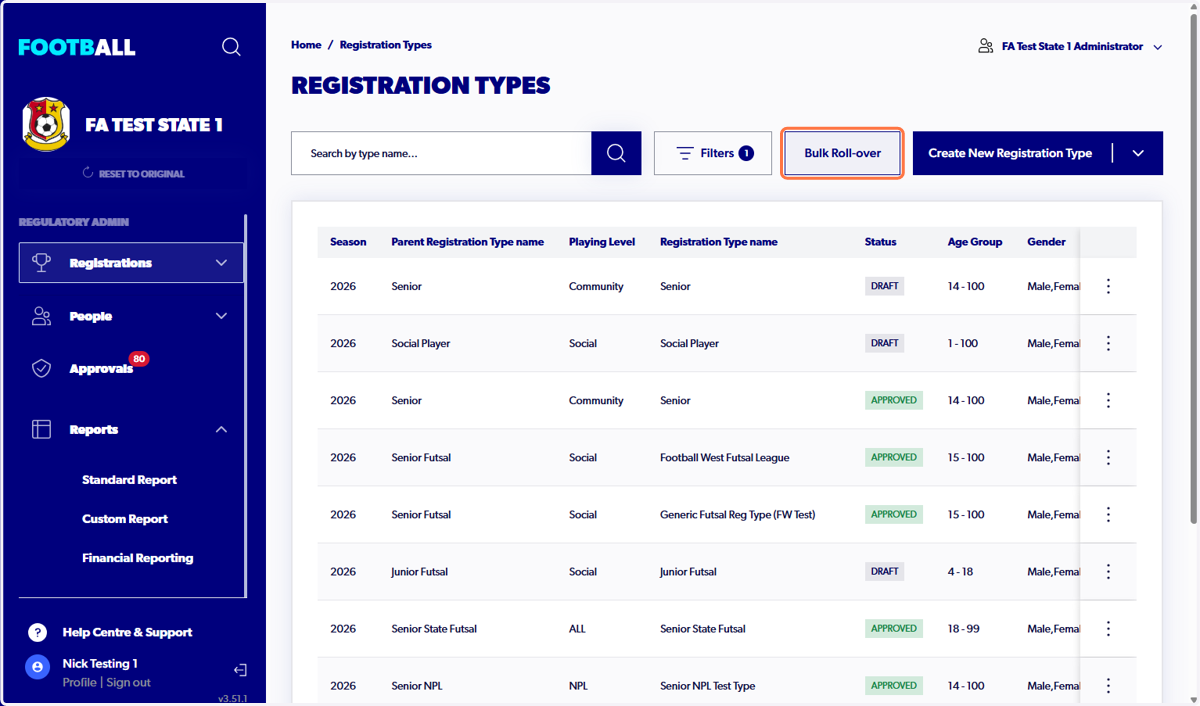This screenshot has height=706, width=1200.
Task: Click the FA Test State 1 club crest
Action: coord(46,124)
